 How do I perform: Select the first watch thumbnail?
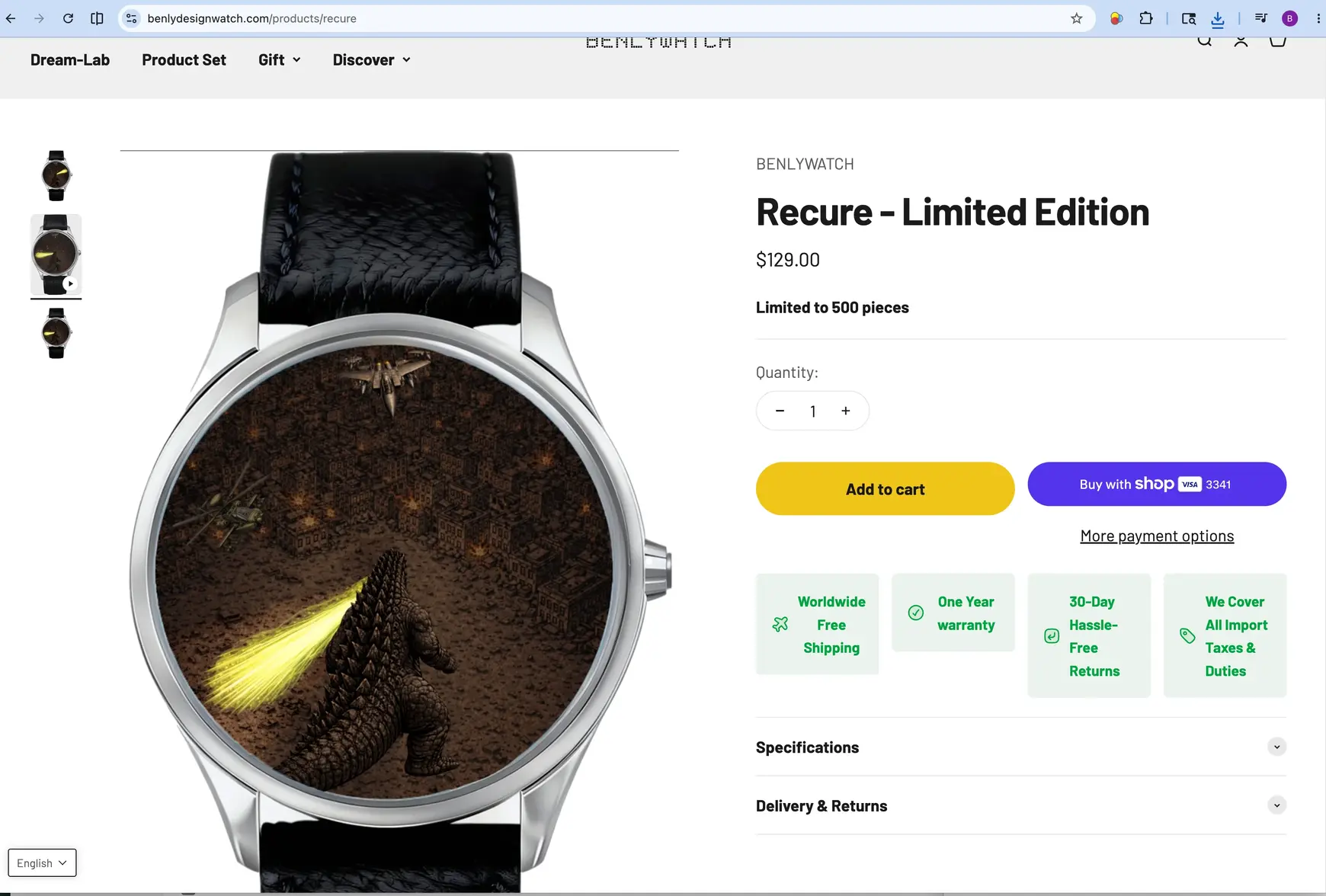[x=56, y=175]
